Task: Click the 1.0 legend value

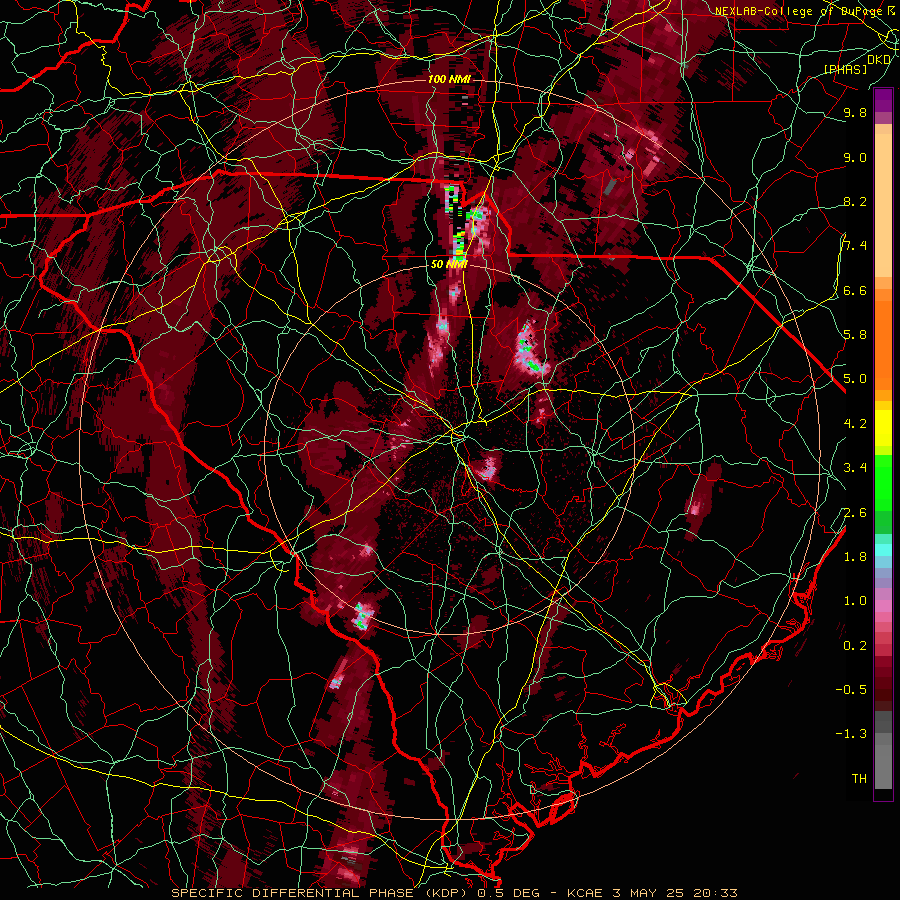Action: point(855,600)
